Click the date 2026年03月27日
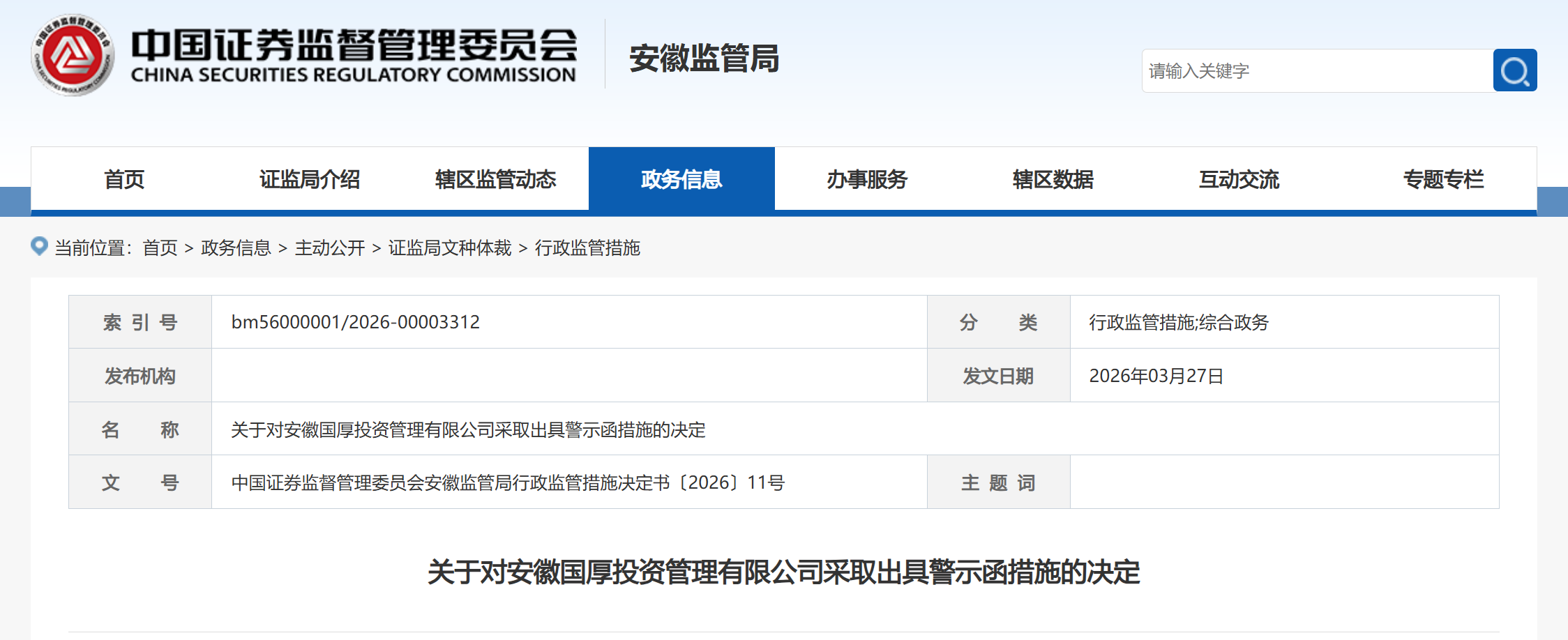The width and height of the screenshot is (1568, 640). [x=1156, y=376]
